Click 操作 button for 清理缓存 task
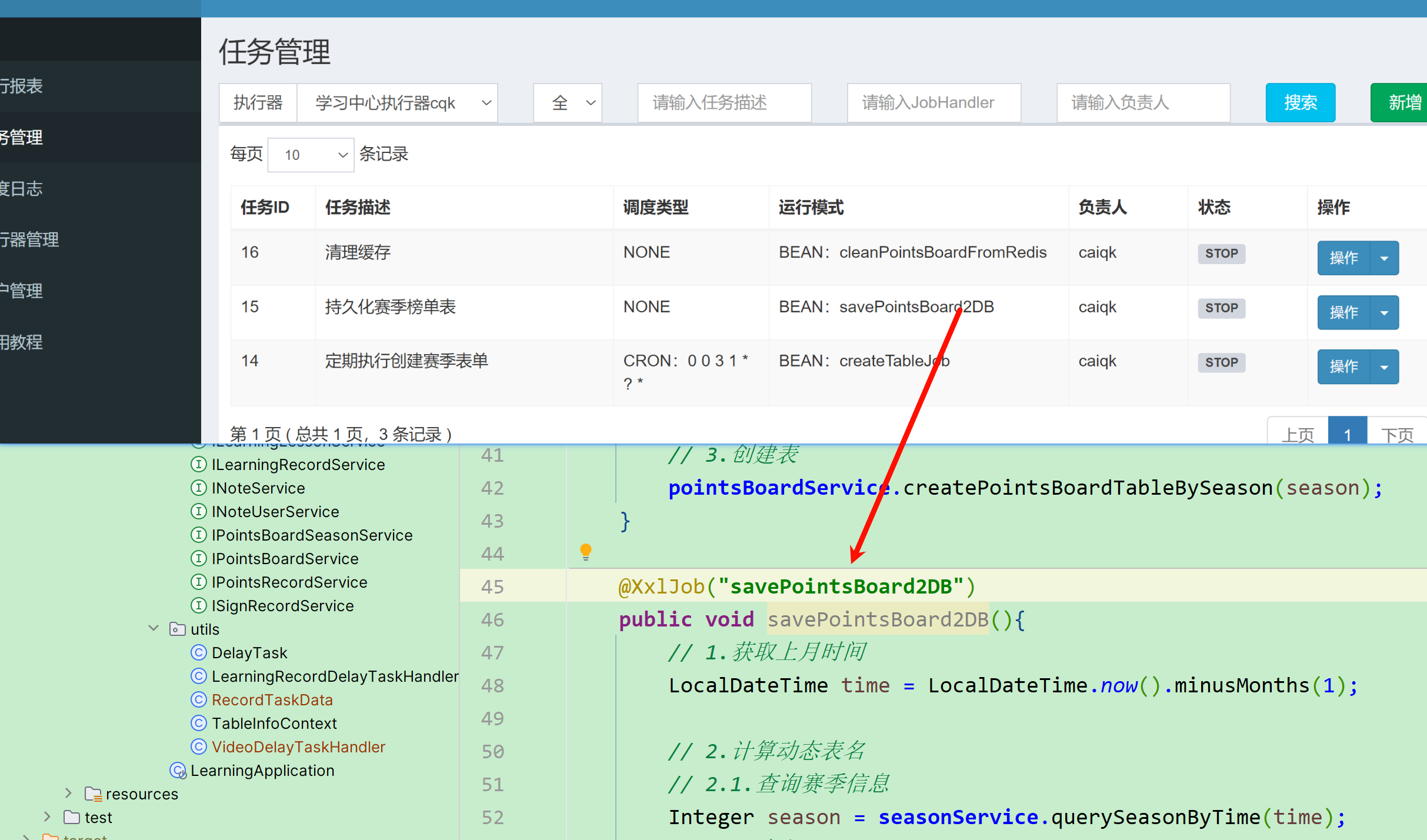The width and height of the screenshot is (1427, 840). 1343,258
